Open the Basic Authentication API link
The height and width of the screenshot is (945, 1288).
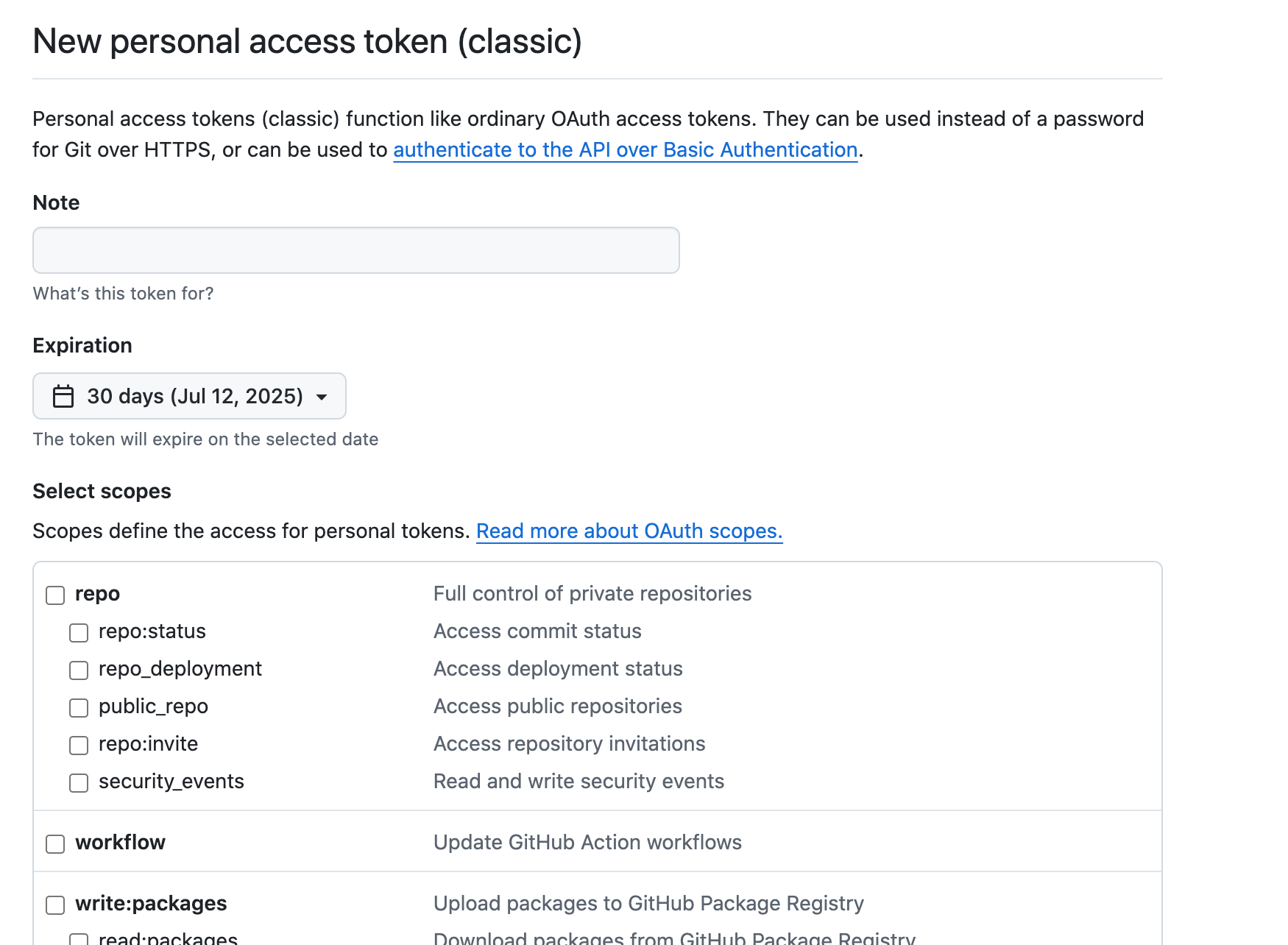(626, 149)
